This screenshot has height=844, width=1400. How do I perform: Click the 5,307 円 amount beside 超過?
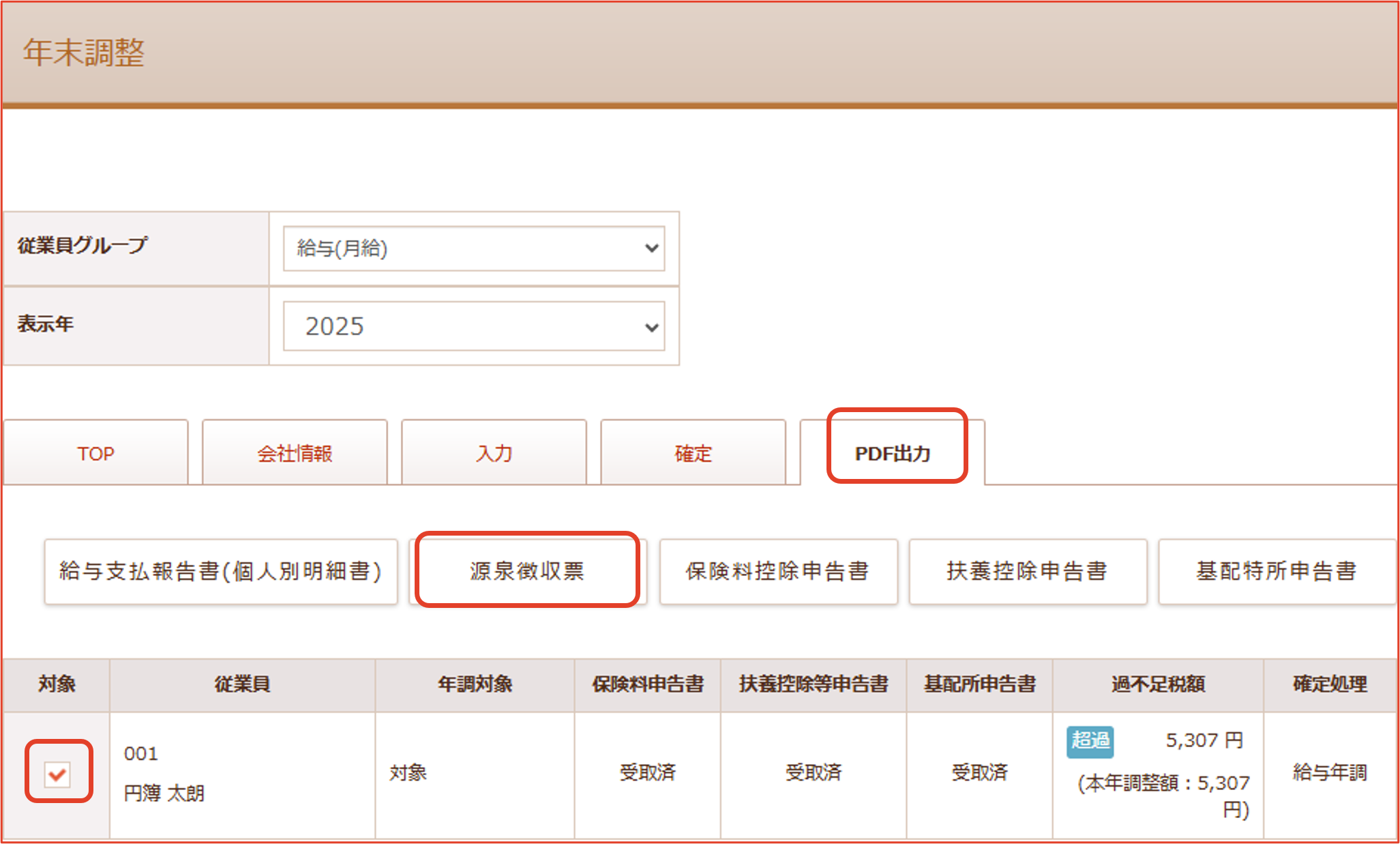pyautogui.click(x=1204, y=740)
